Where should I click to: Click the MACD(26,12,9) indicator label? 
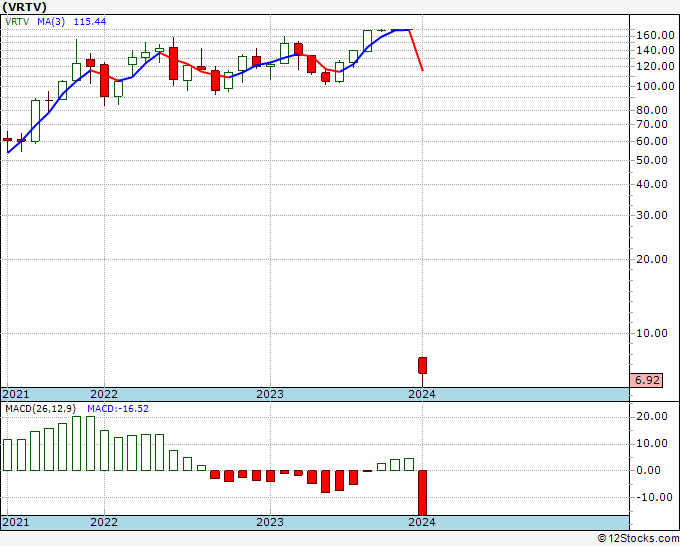click(41, 409)
